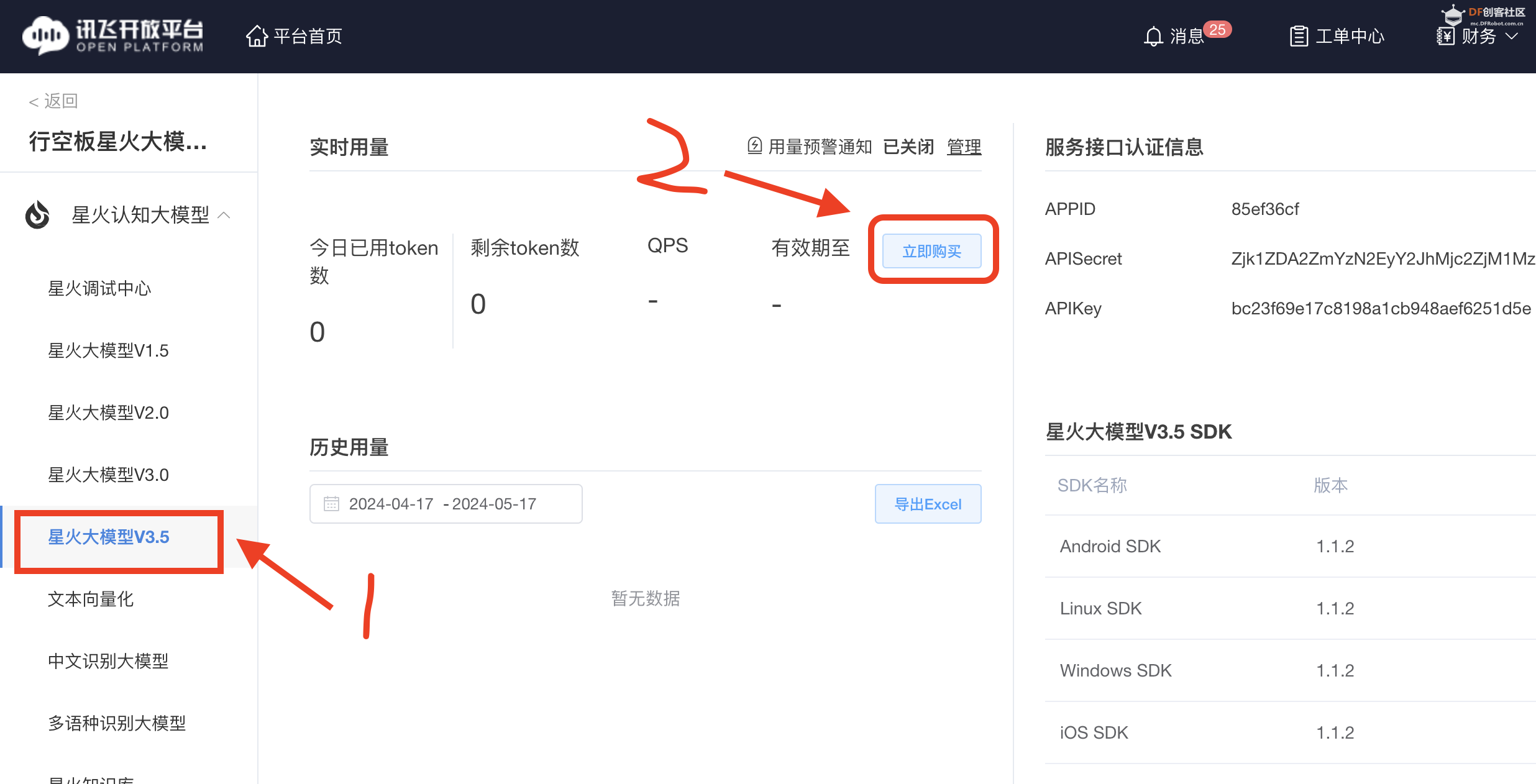Image resolution: width=1536 pixels, height=784 pixels.
Task: Click the 立即购买 button
Action: [932, 251]
